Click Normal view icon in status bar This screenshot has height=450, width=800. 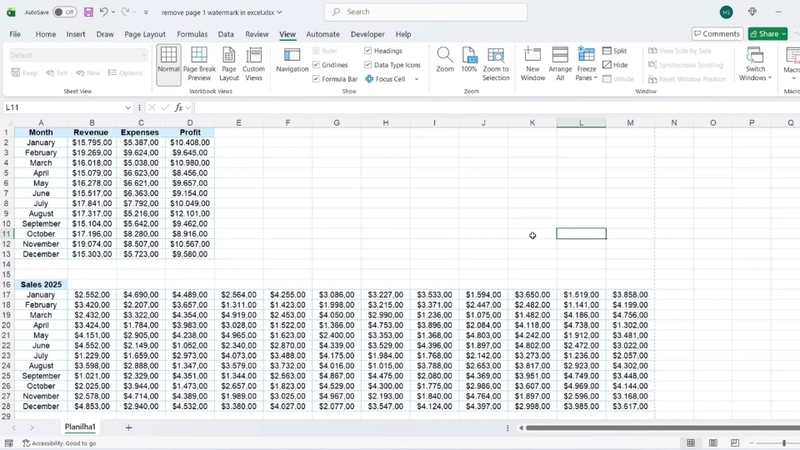click(x=691, y=443)
